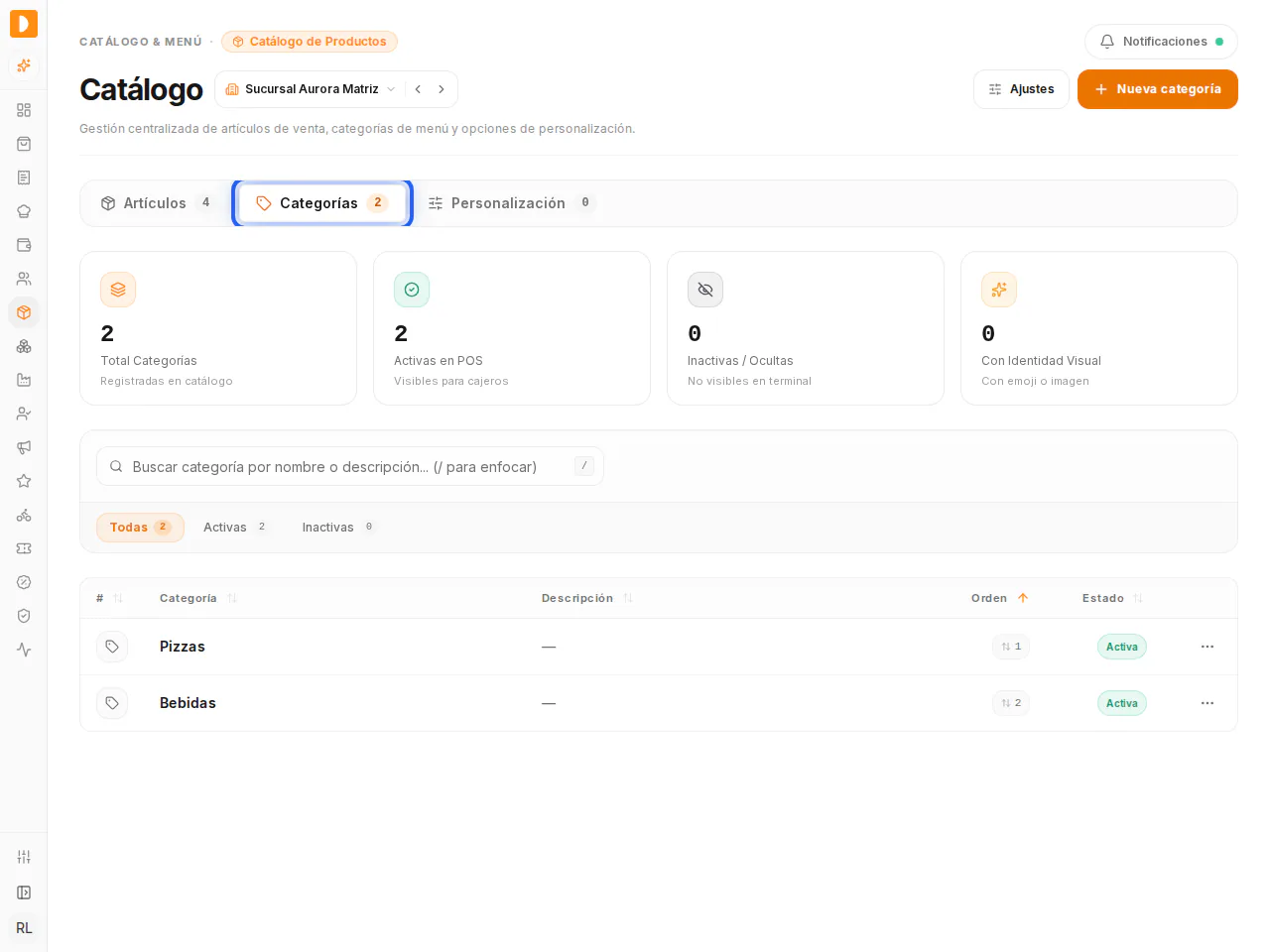
Task: Open the factory icon in sidebar
Action: pyautogui.click(x=24, y=380)
